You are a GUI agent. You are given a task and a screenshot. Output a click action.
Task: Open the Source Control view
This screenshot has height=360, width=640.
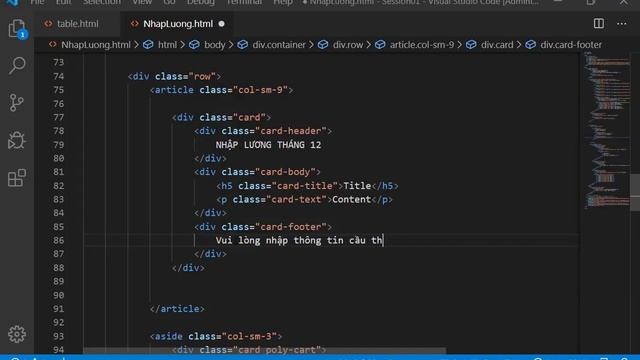[17, 102]
